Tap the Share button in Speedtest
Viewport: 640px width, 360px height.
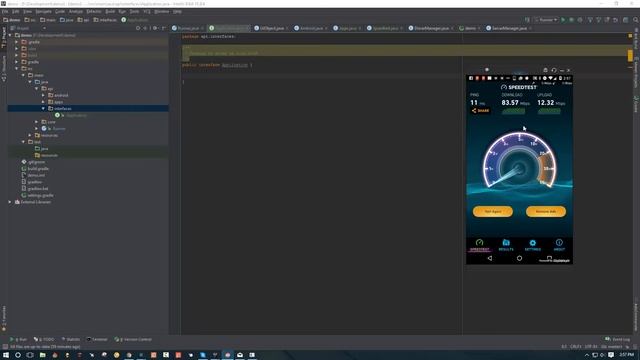pos(480,111)
